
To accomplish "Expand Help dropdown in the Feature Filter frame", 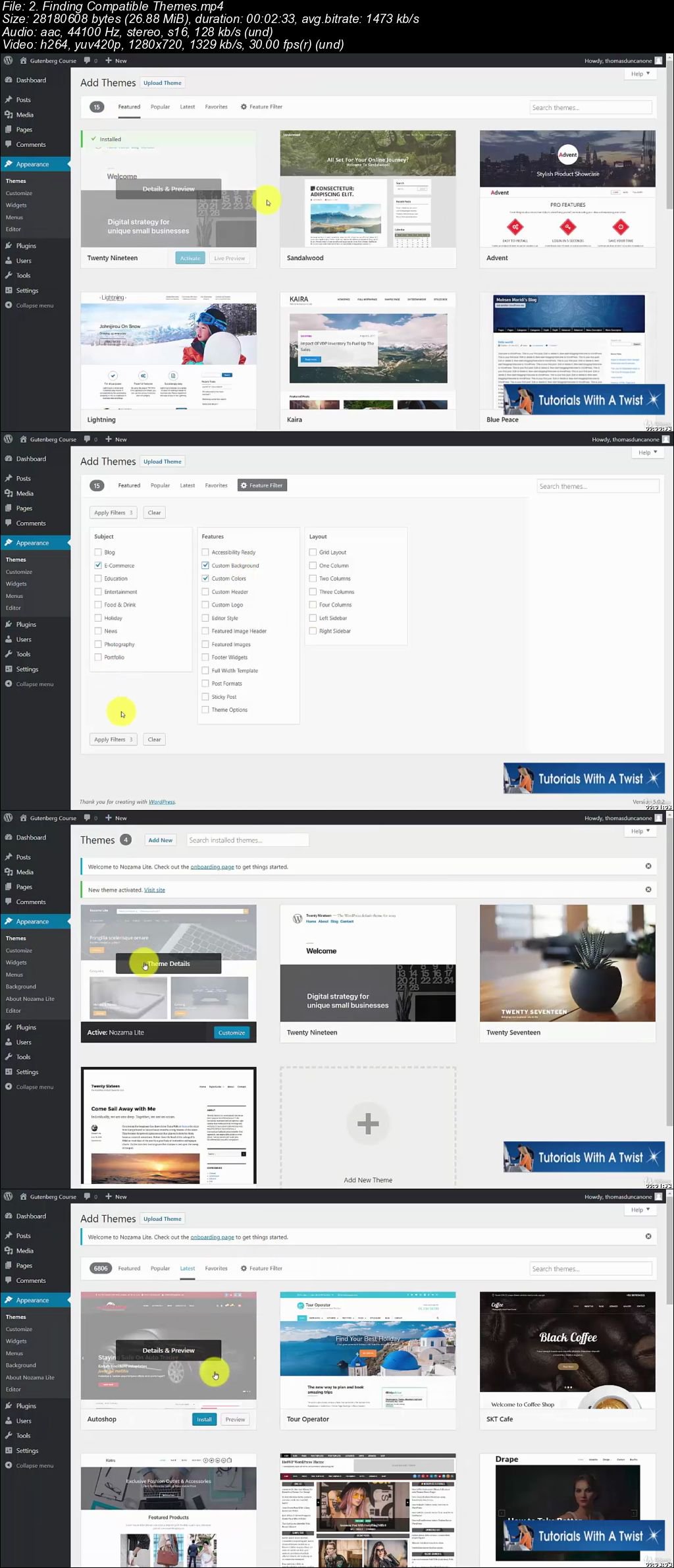I will click(x=648, y=452).
